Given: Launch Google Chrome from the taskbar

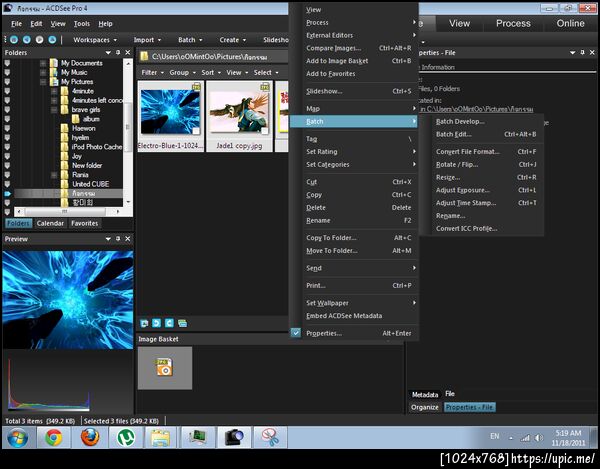Looking at the screenshot, I should click(x=54, y=438).
